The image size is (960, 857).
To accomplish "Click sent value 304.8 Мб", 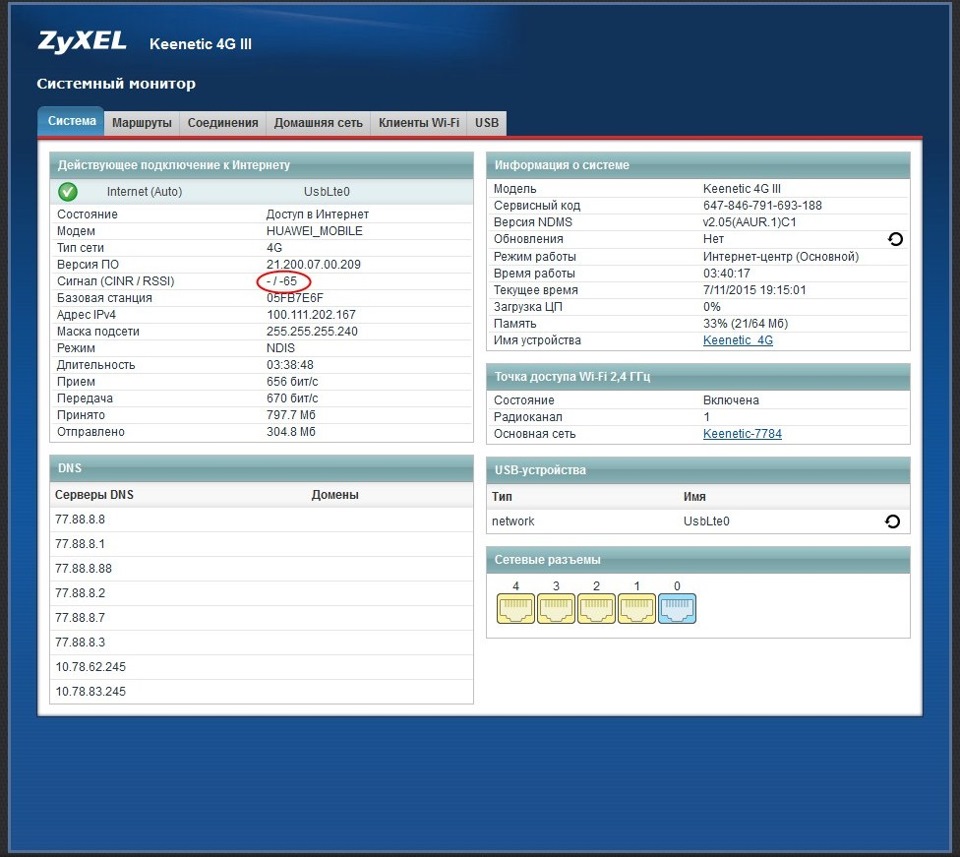I will 291,432.
